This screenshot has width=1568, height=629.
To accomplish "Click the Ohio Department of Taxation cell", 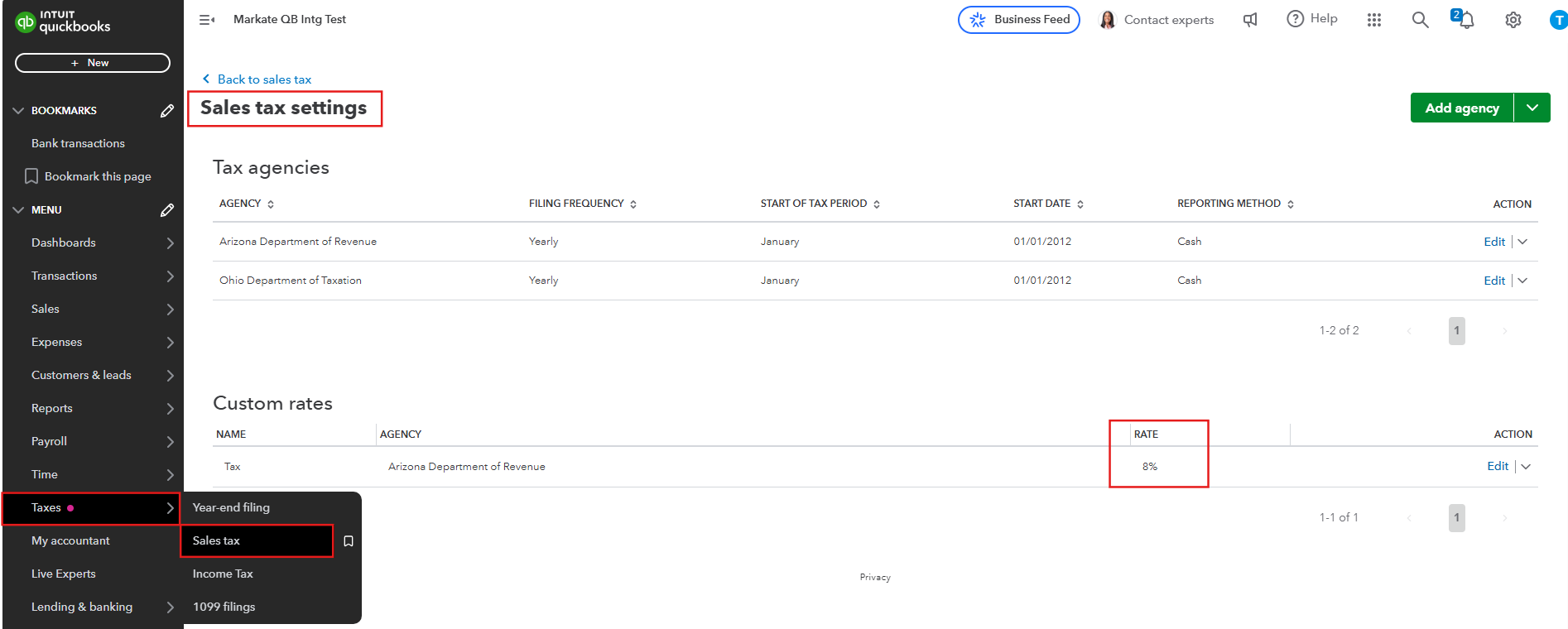I will 291,281.
